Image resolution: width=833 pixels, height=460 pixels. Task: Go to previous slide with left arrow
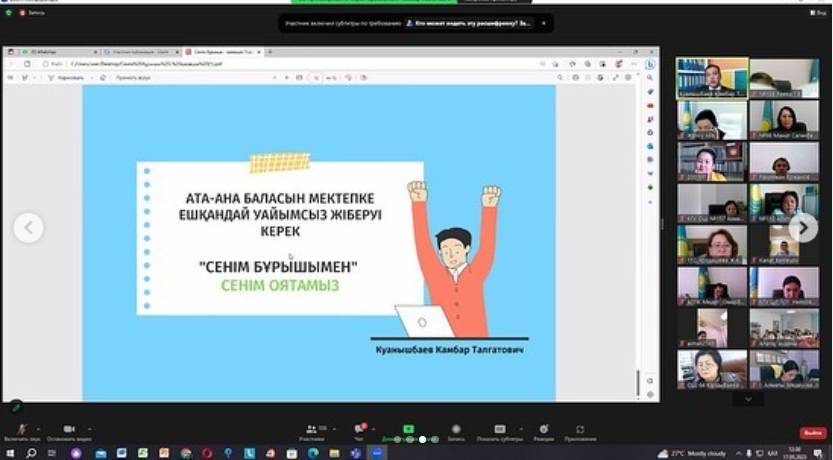28,228
